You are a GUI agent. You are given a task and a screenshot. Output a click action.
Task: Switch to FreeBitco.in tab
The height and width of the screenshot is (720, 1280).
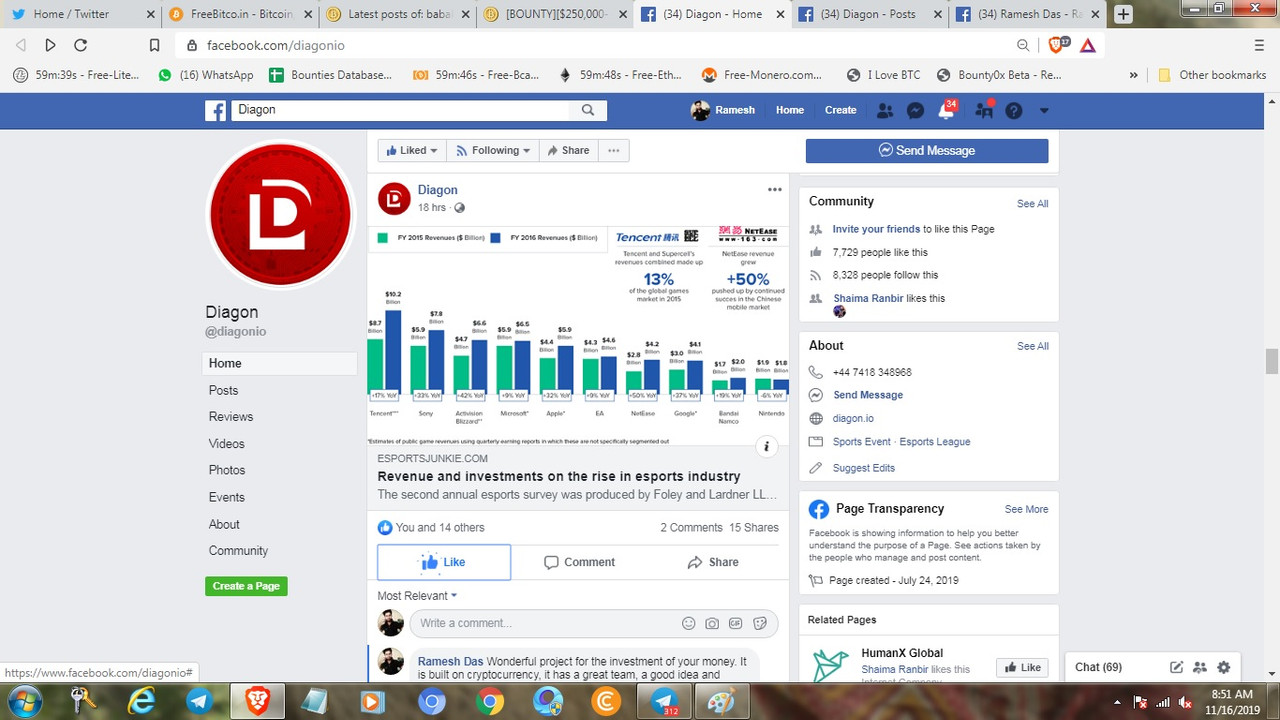(241, 14)
